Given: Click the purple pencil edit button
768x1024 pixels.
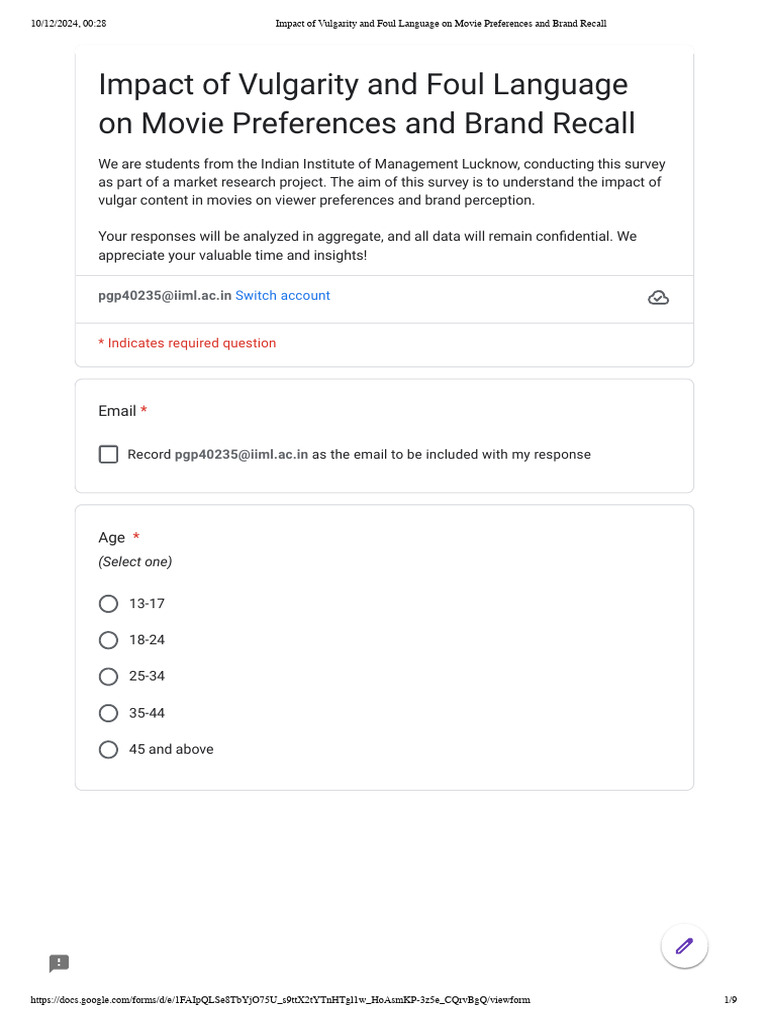Looking at the screenshot, I should tap(684, 946).
